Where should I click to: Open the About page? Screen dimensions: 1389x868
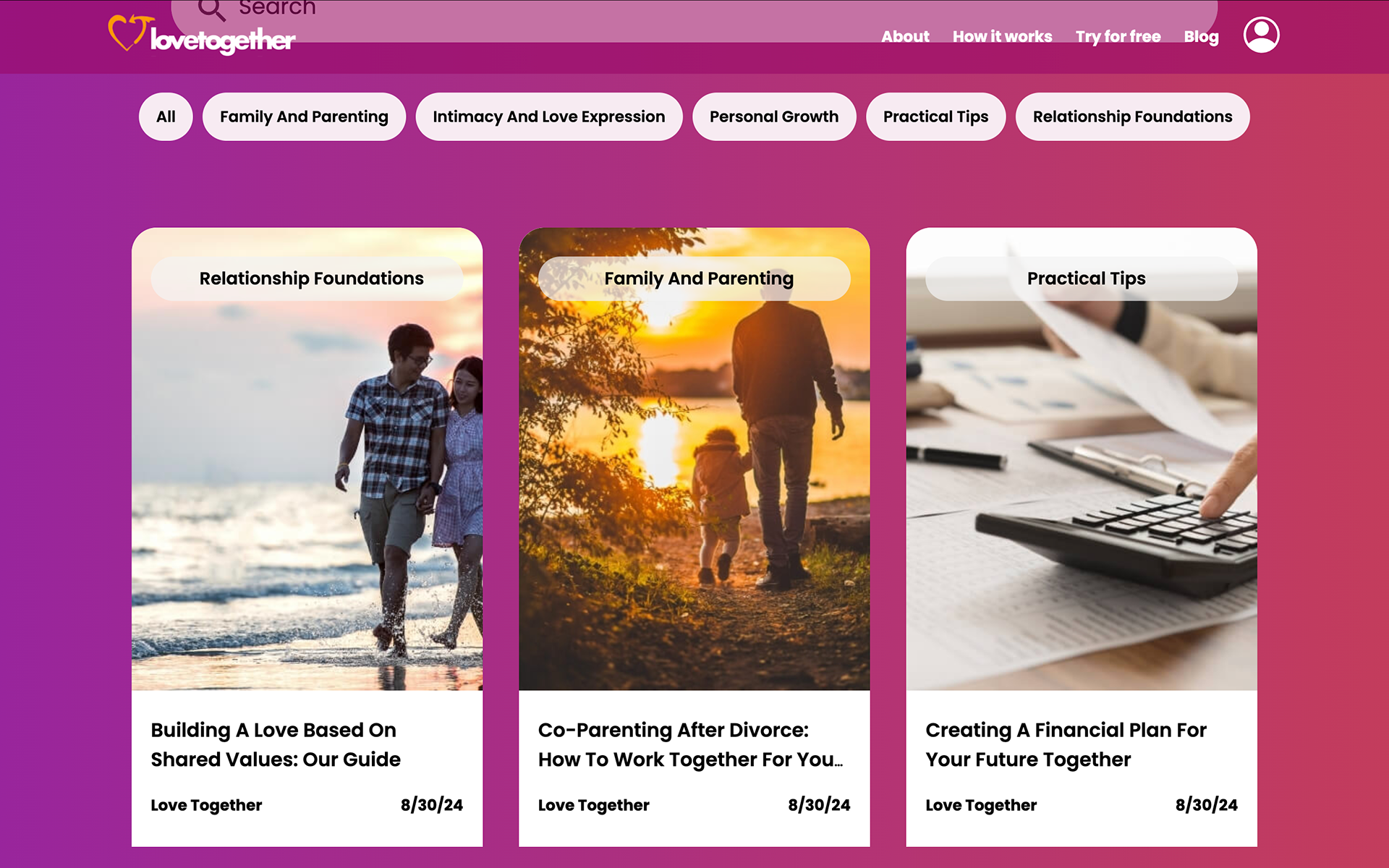905,36
